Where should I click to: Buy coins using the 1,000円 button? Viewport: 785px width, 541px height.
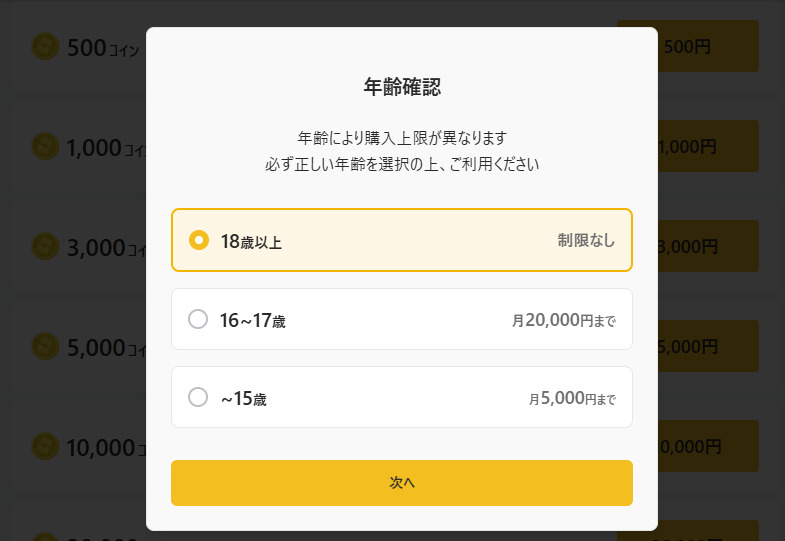click(709, 146)
